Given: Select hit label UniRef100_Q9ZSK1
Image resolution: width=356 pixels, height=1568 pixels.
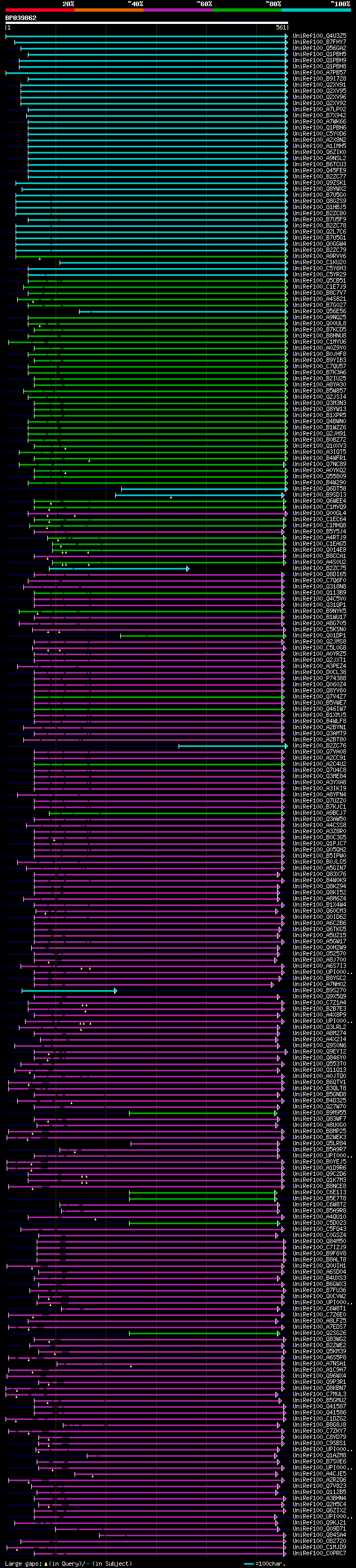Looking at the screenshot, I should (319, 182).
